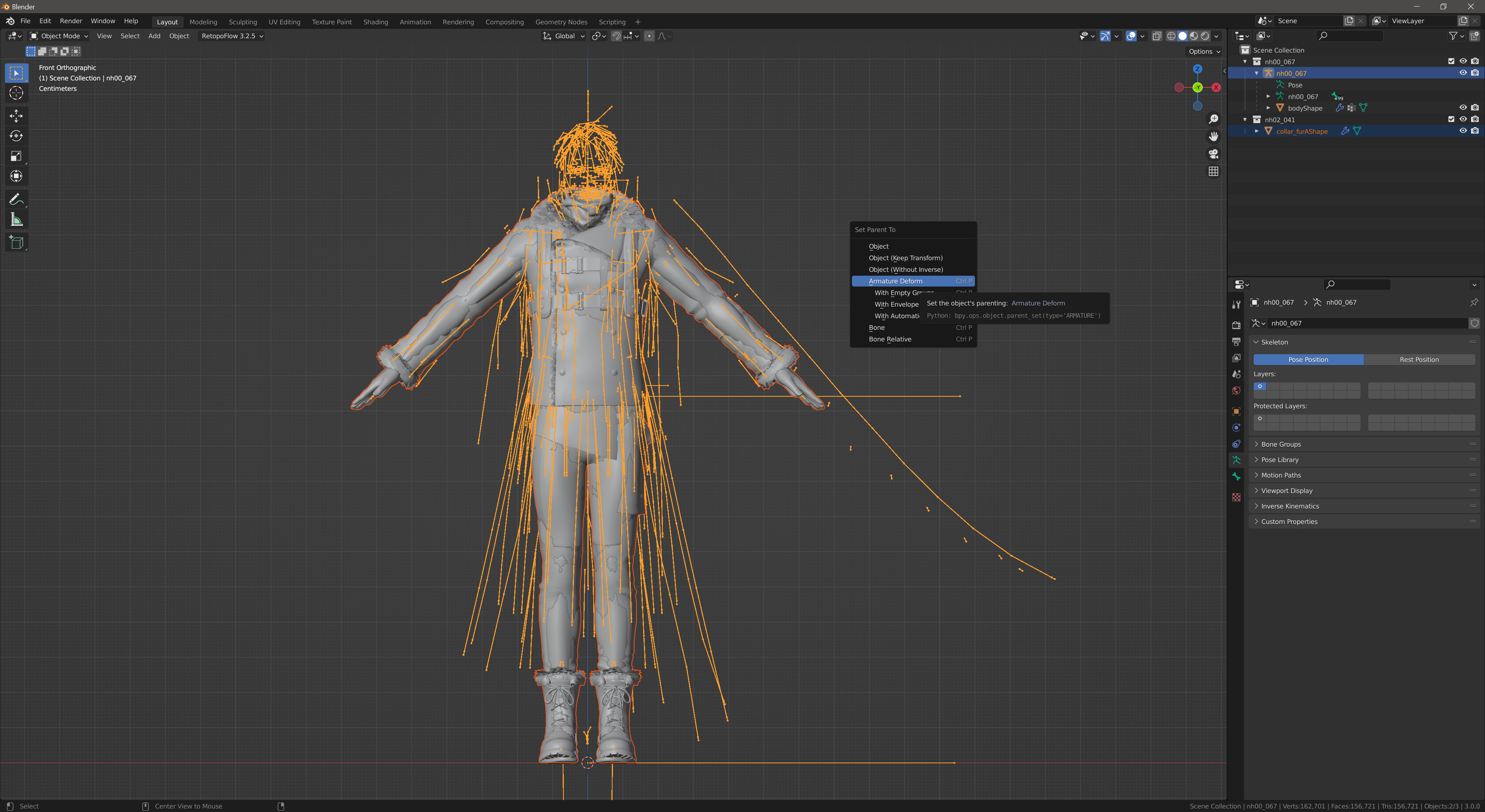
Task: Switch to the Sculpting workspace tab
Action: click(243, 22)
